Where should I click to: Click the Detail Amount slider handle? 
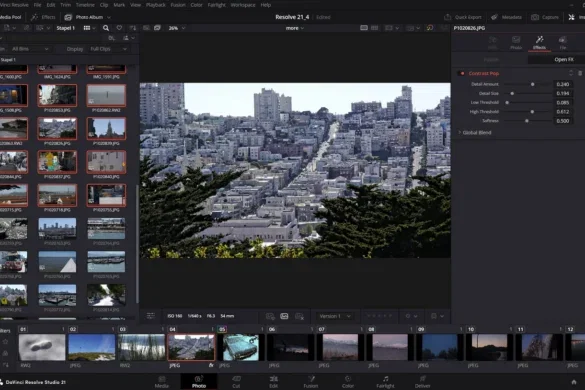(532, 84)
